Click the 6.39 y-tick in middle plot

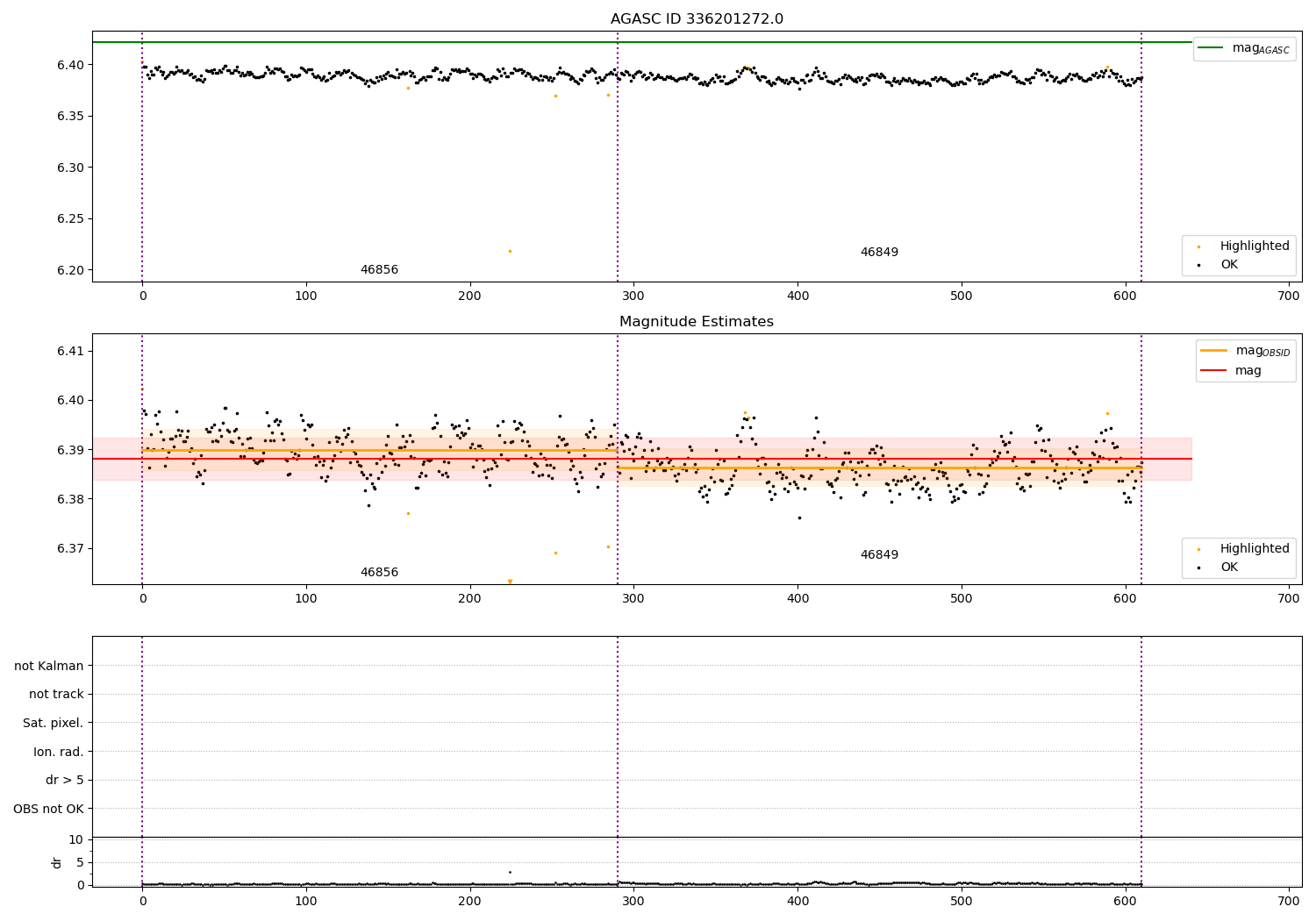(x=72, y=450)
